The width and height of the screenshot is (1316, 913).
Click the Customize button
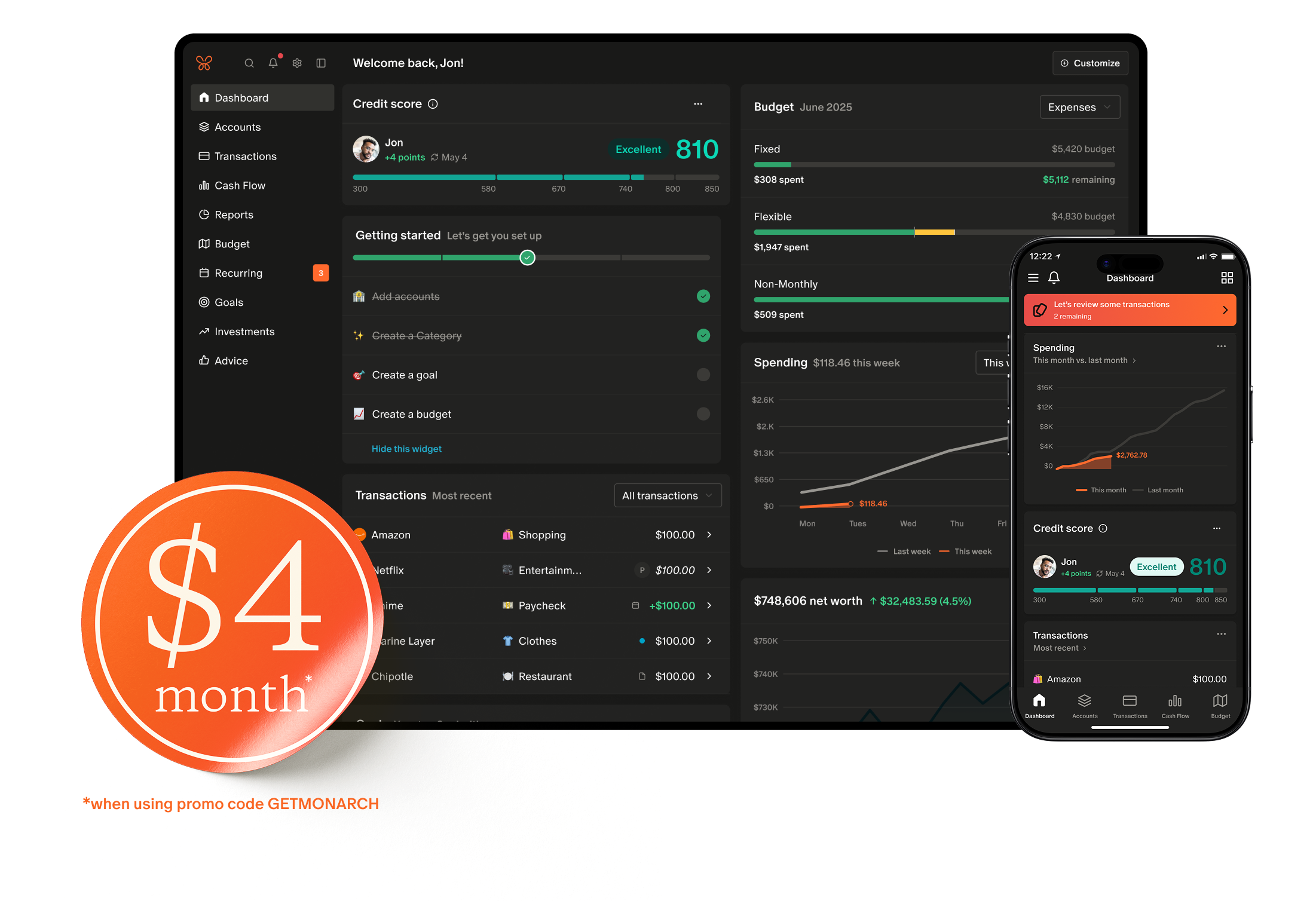[1090, 63]
